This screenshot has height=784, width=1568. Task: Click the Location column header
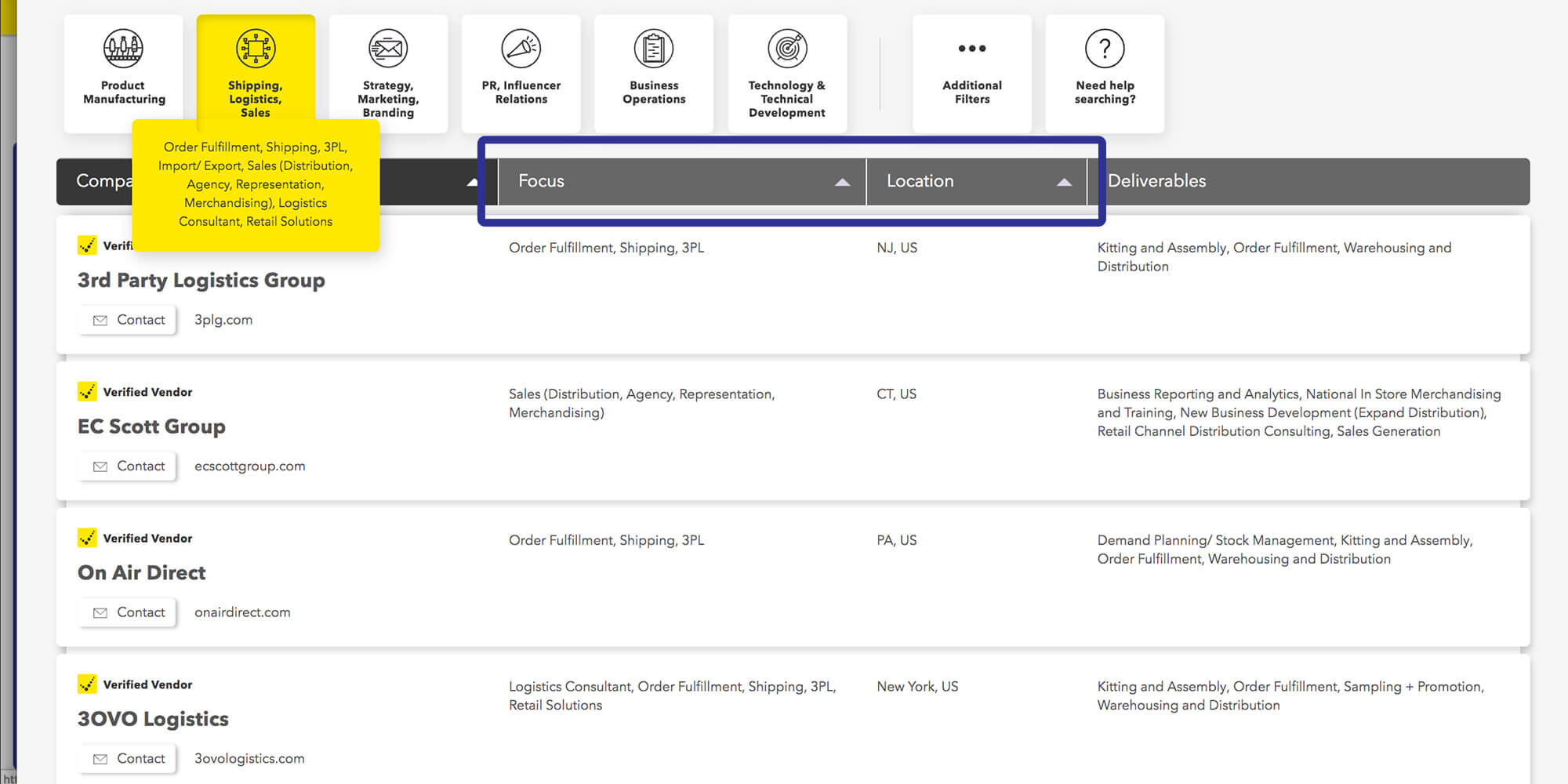[x=976, y=181]
